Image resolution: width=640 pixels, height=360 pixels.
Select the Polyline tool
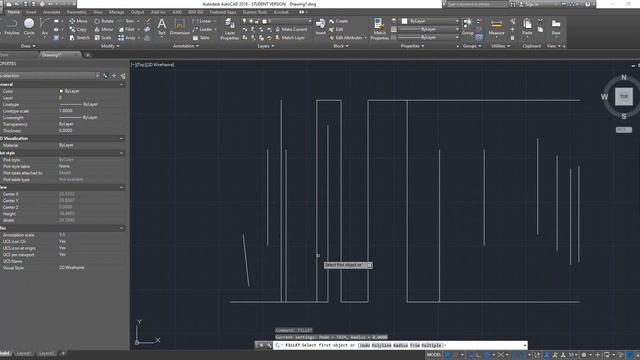(x=11, y=28)
